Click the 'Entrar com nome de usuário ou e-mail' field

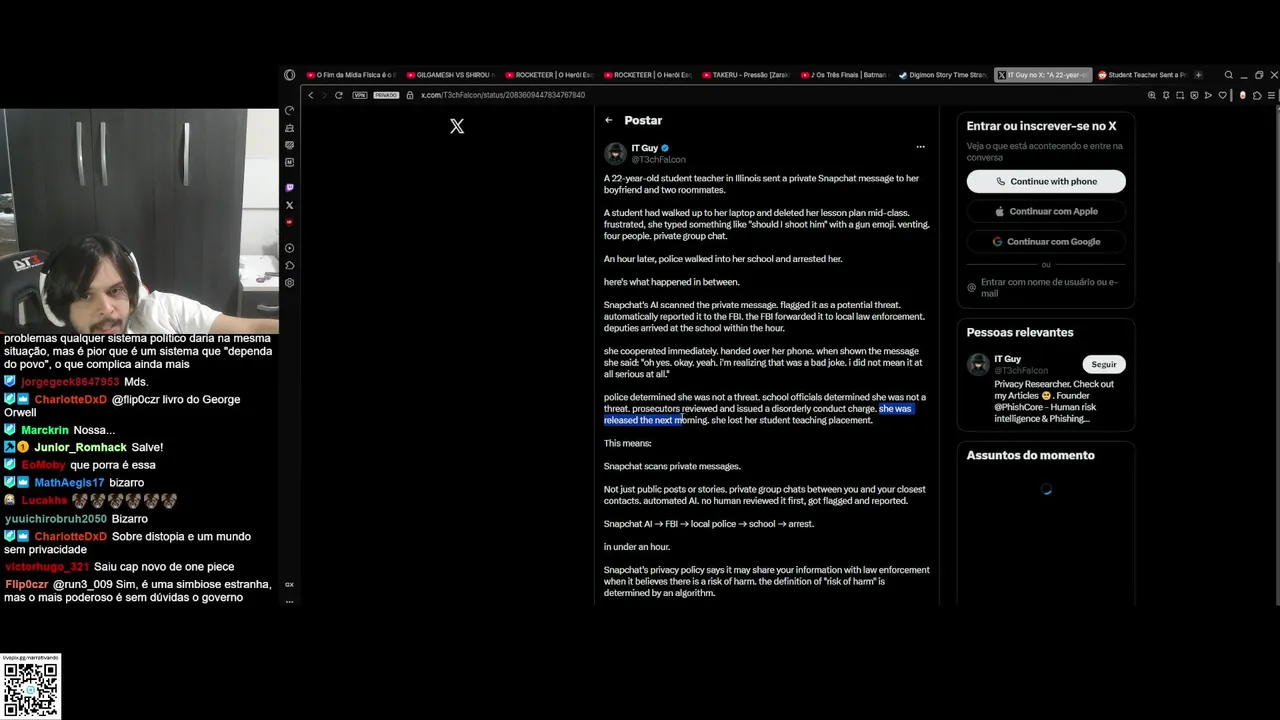1046,287
